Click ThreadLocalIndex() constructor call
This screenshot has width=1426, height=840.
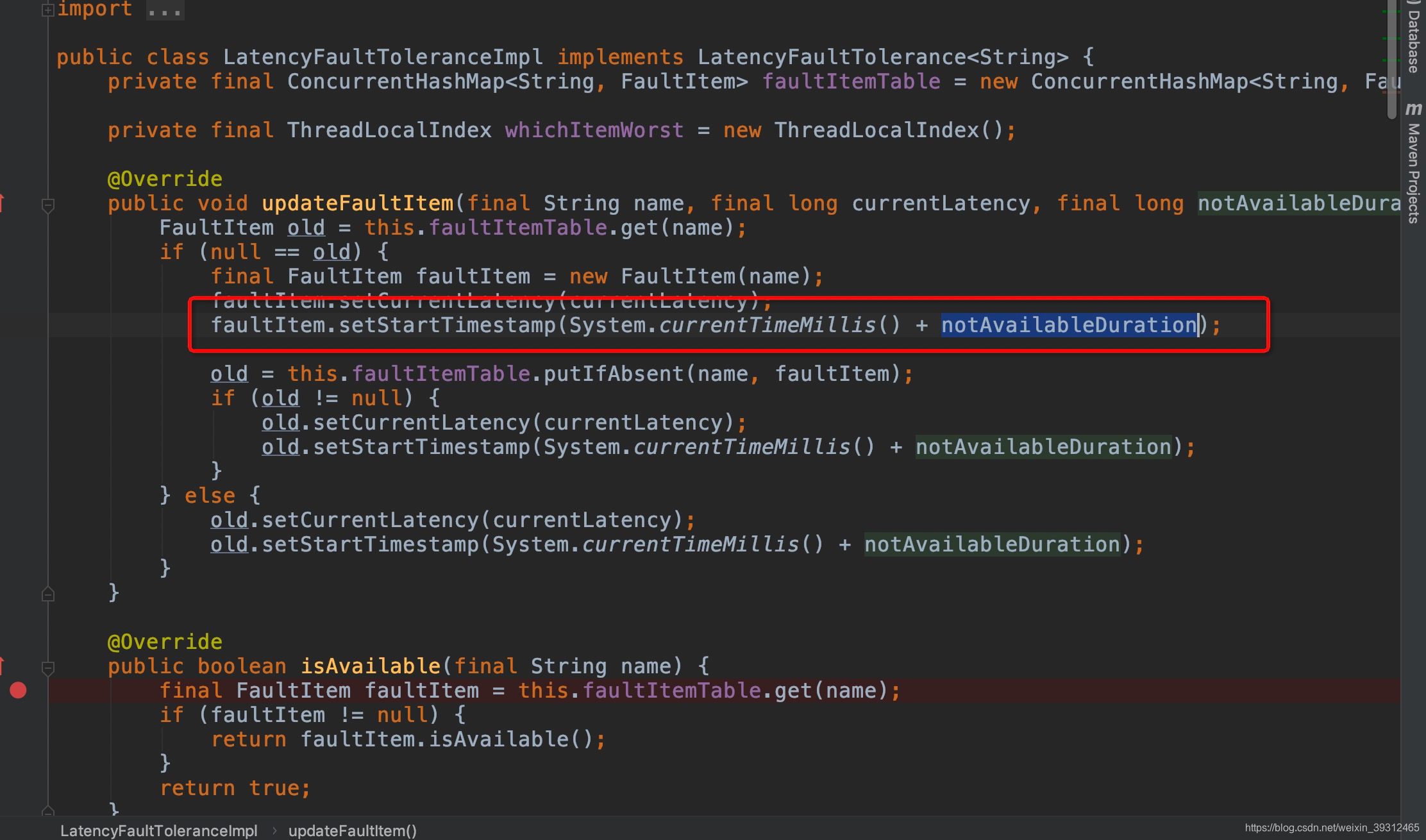coord(889,130)
